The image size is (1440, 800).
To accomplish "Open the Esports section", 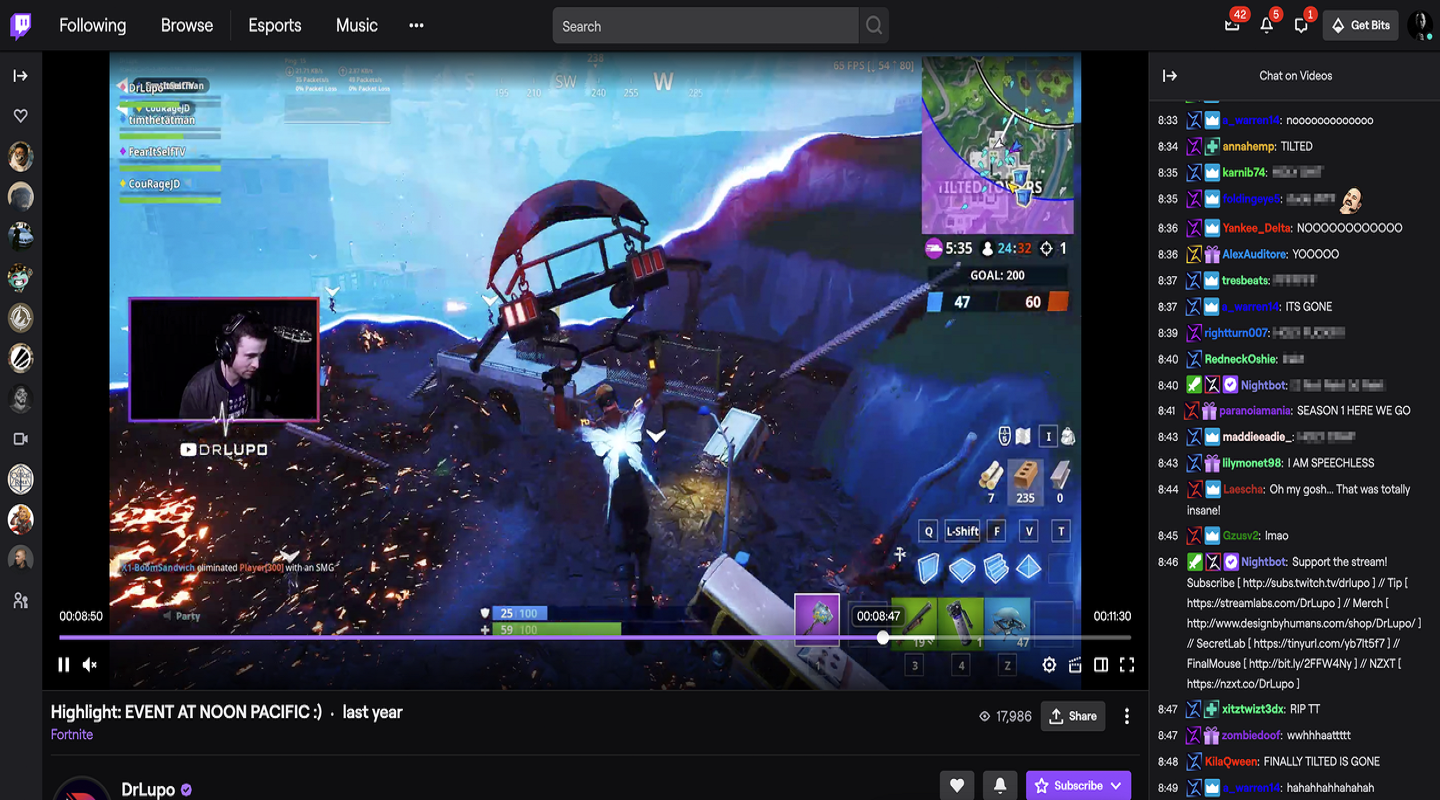I will [x=275, y=26].
